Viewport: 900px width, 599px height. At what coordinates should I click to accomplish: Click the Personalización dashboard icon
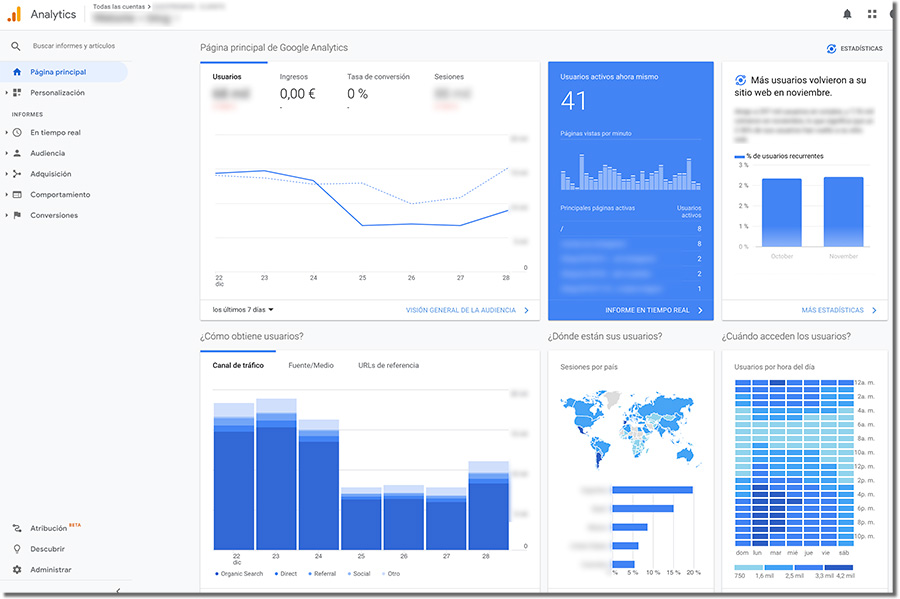[17, 92]
